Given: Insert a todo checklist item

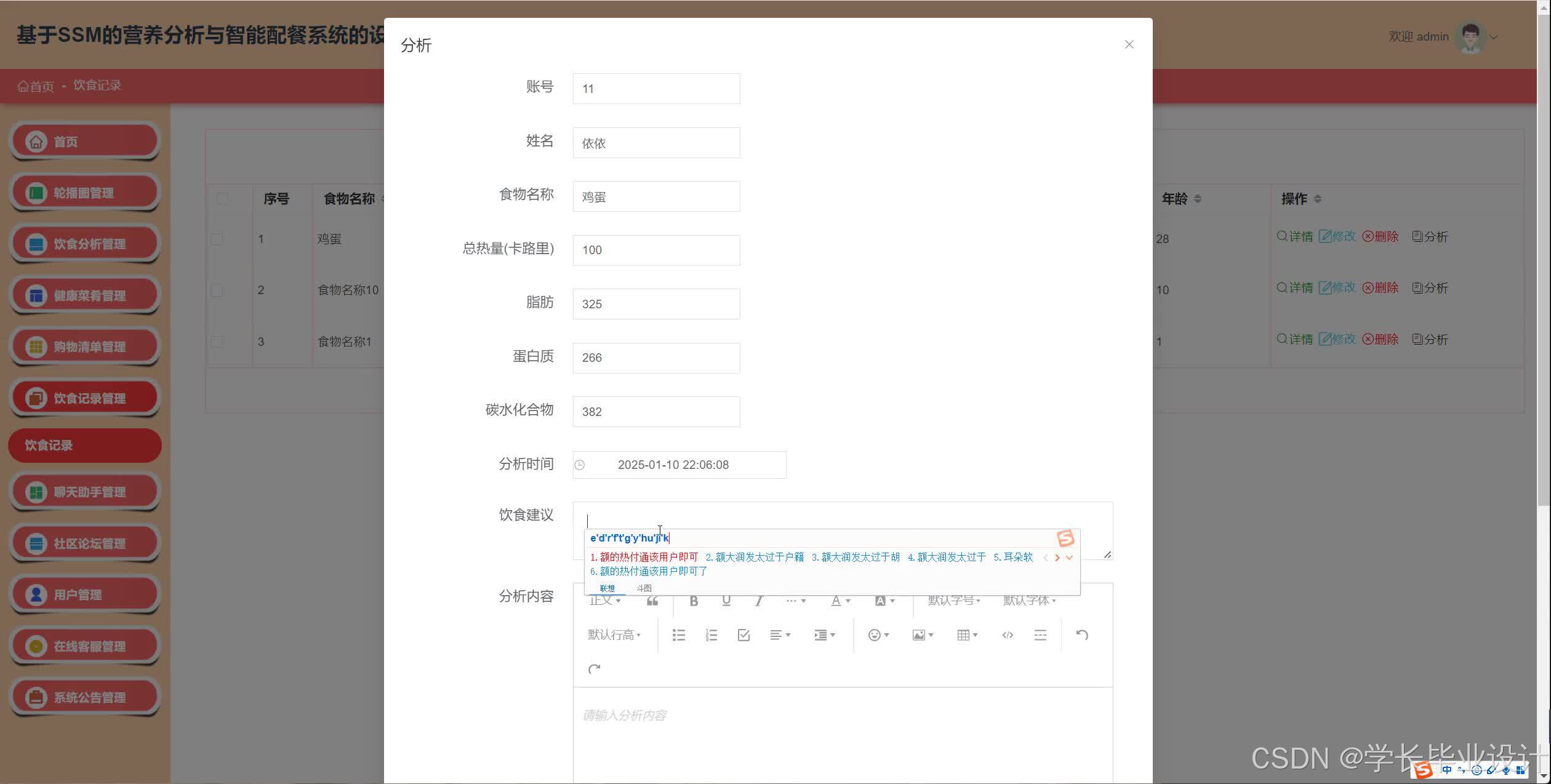Looking at the screenshot, I should 743,635.
